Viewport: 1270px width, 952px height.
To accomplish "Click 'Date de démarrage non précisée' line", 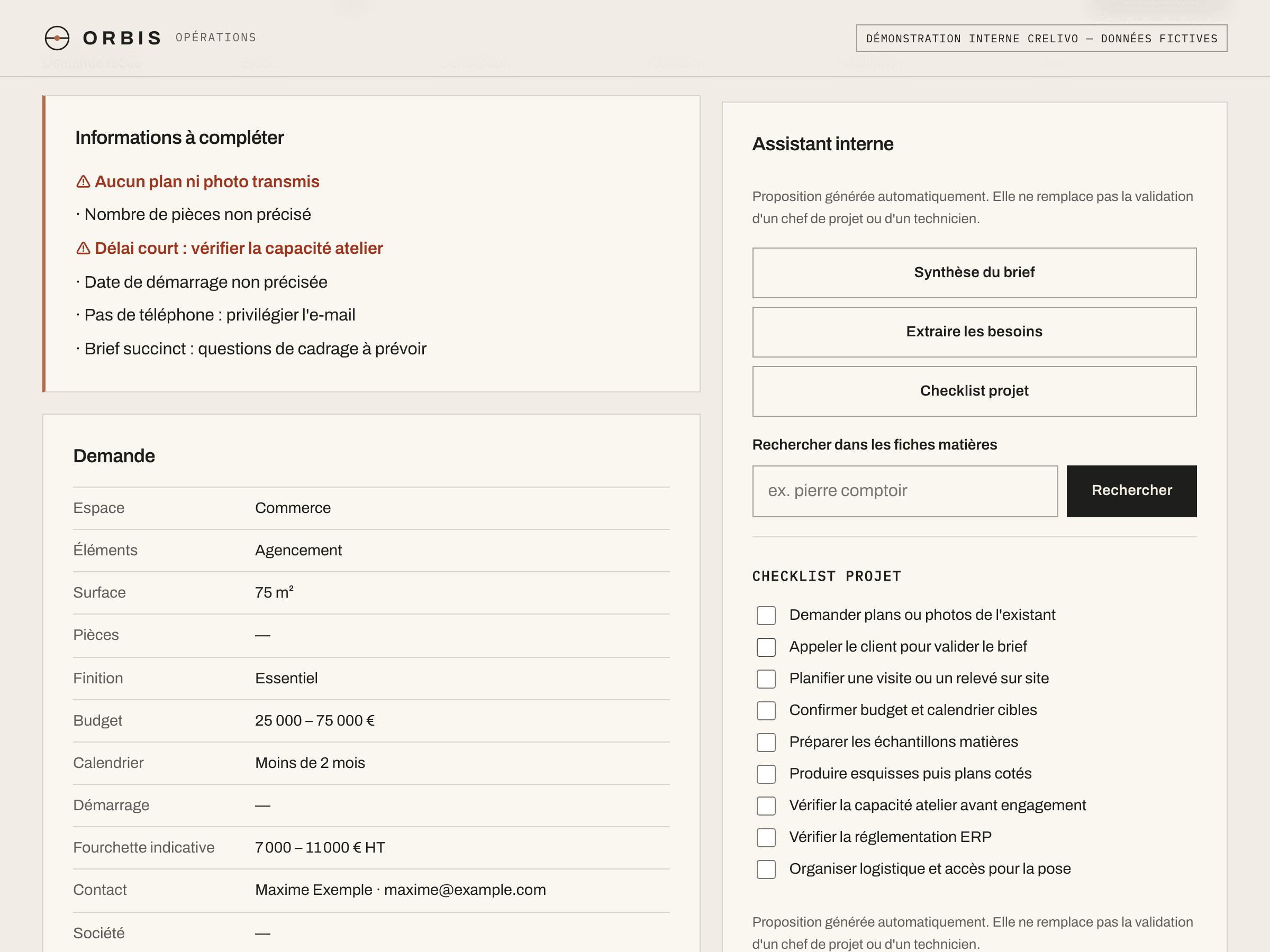I will (x=205, y=282).
